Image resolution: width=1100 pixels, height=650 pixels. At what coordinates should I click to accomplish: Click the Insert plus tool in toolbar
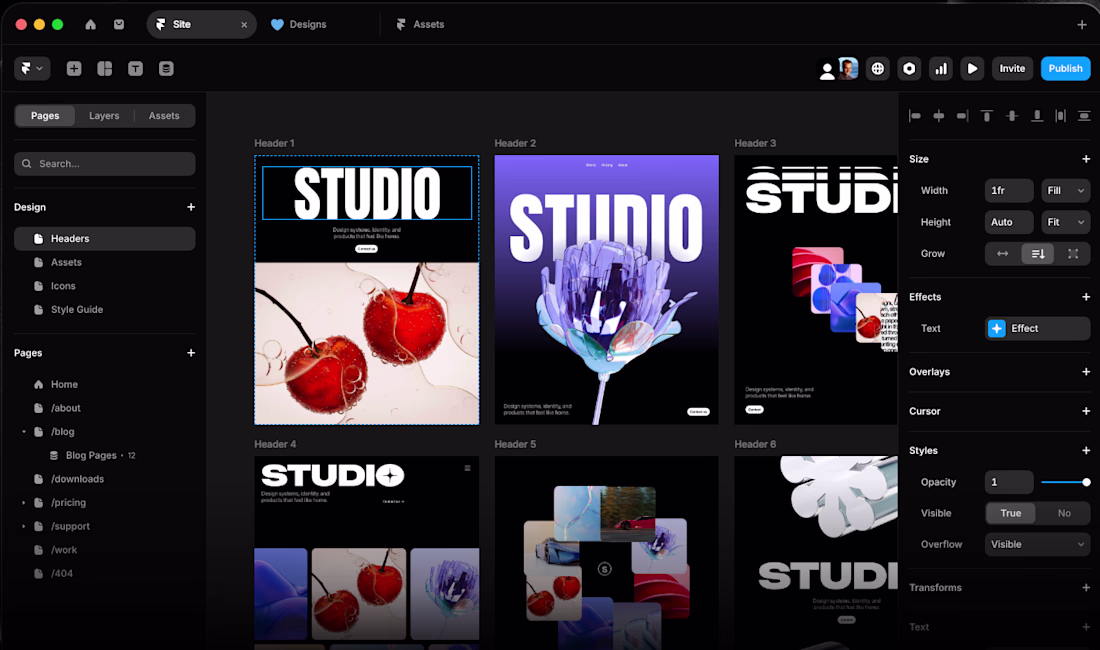[74, 69]
